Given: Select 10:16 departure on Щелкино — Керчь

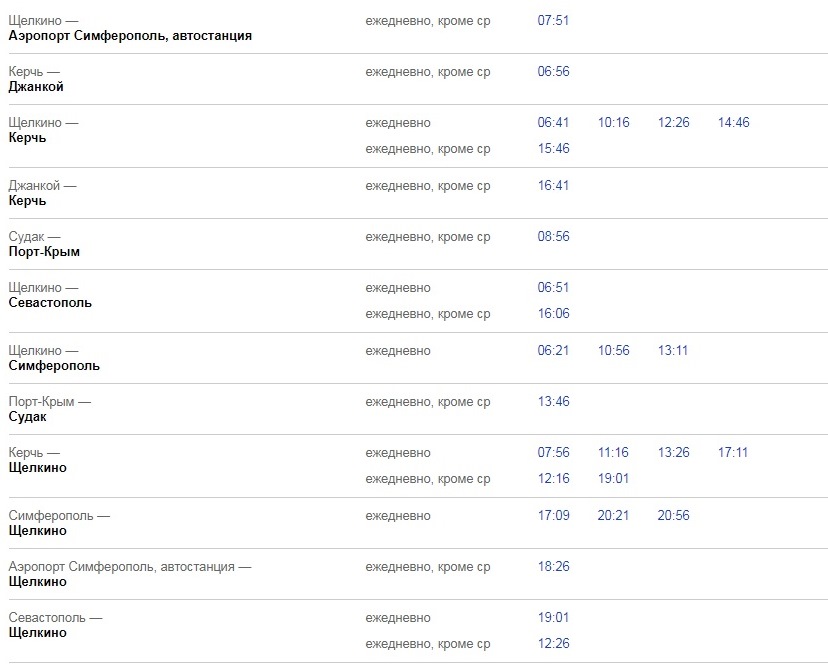Looking at the screenshot, I should [x=613, y=123].
